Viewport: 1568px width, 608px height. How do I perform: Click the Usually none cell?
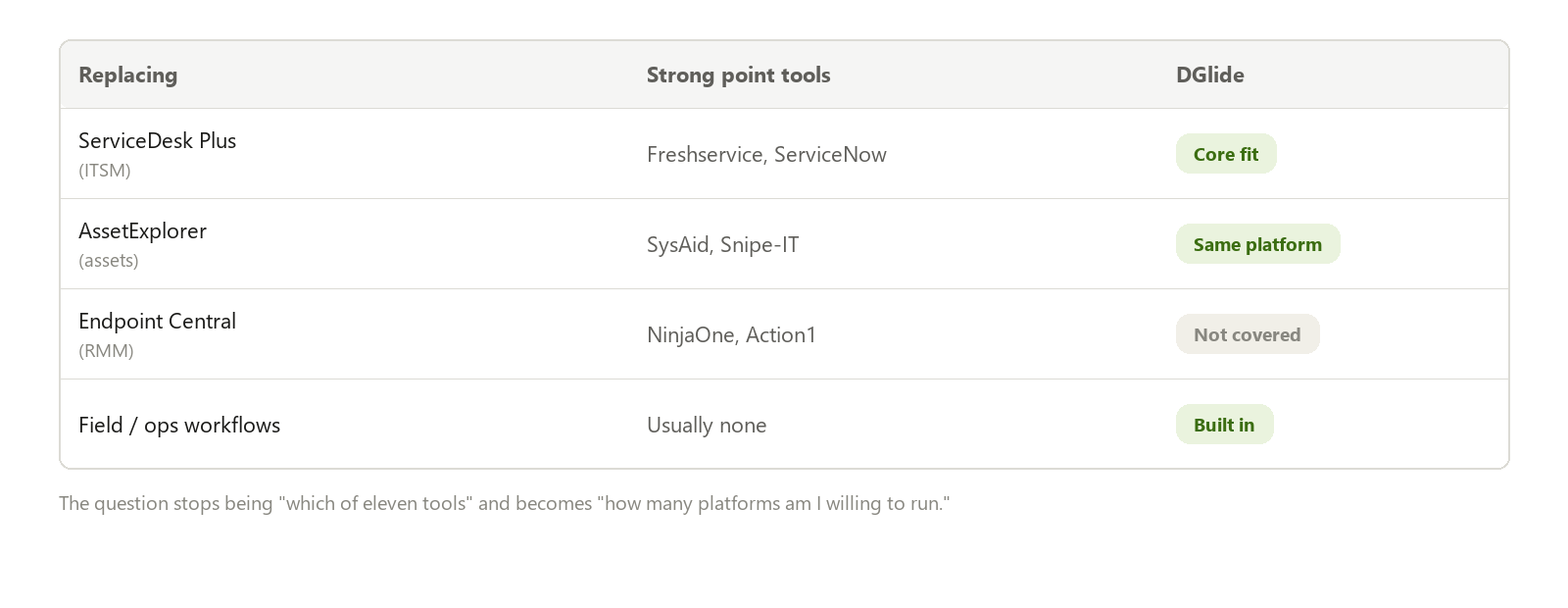tap(707, 426)
